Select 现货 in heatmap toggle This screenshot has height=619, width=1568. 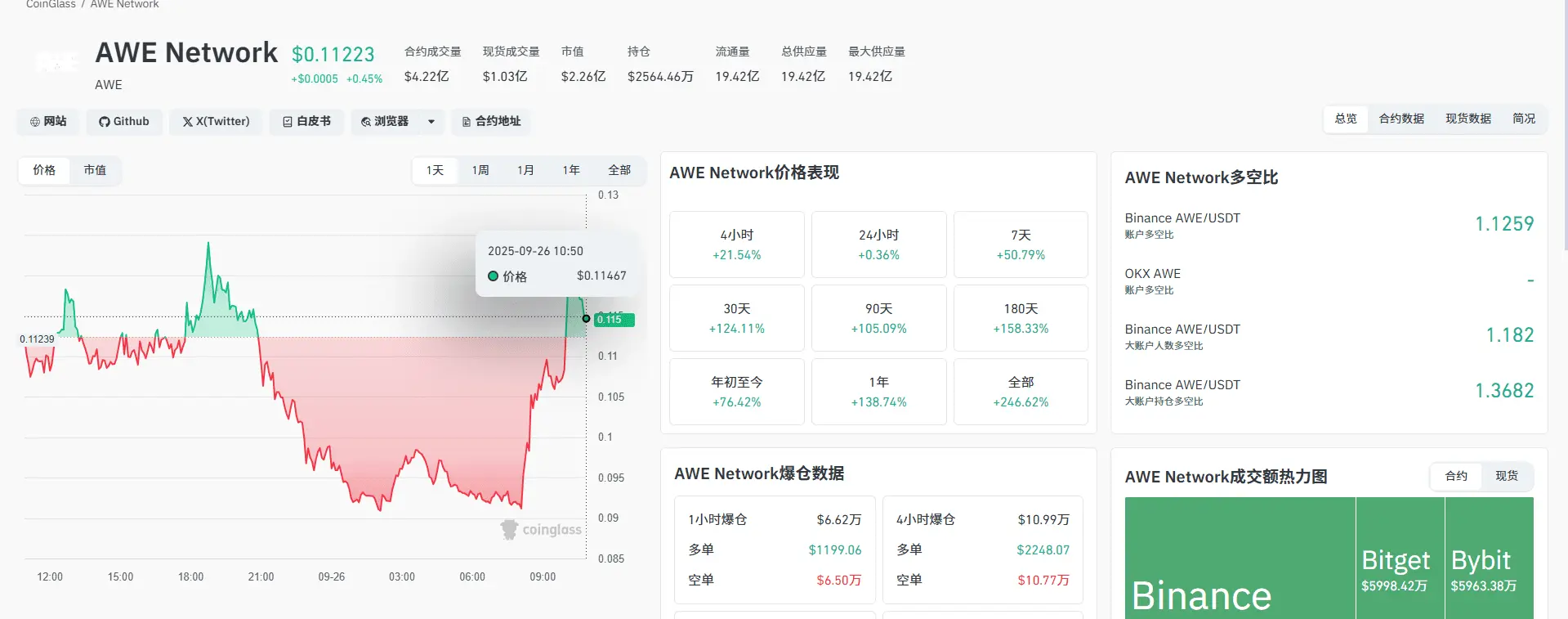[1507, 476]
